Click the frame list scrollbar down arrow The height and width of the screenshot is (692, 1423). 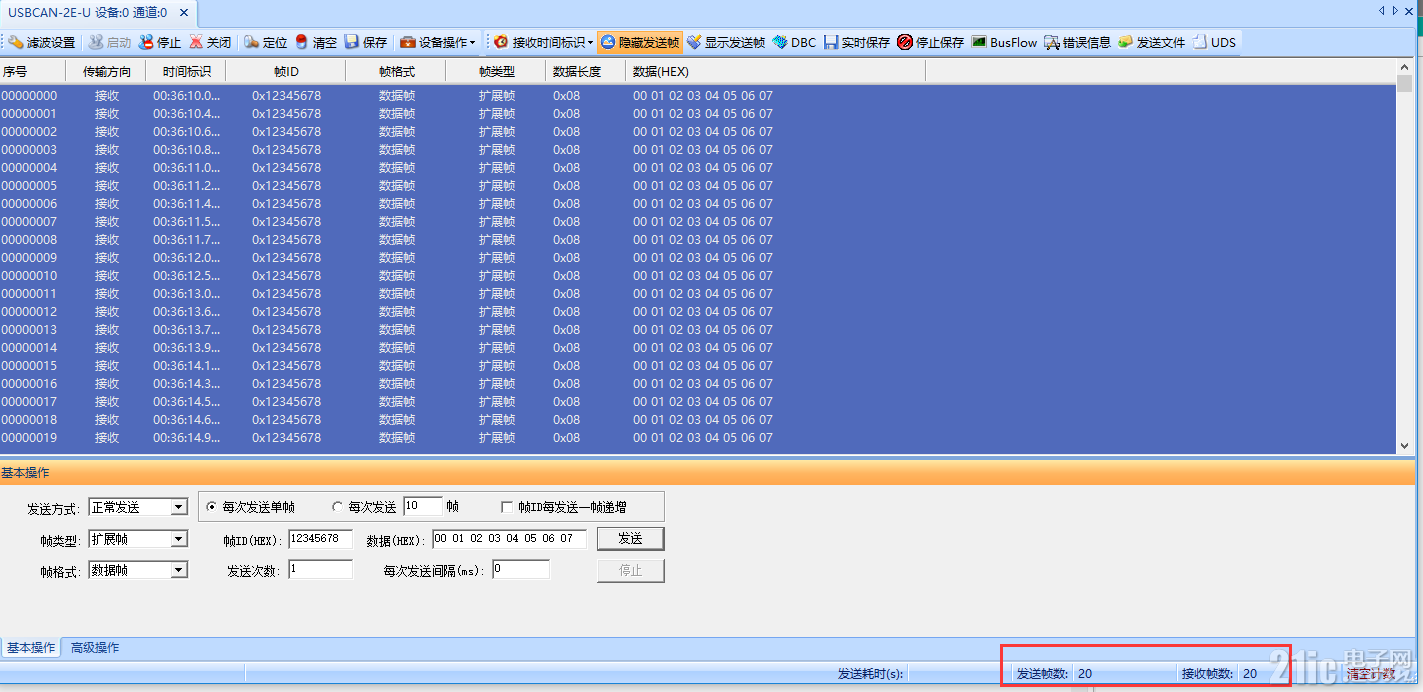[x=1404, y=446]
